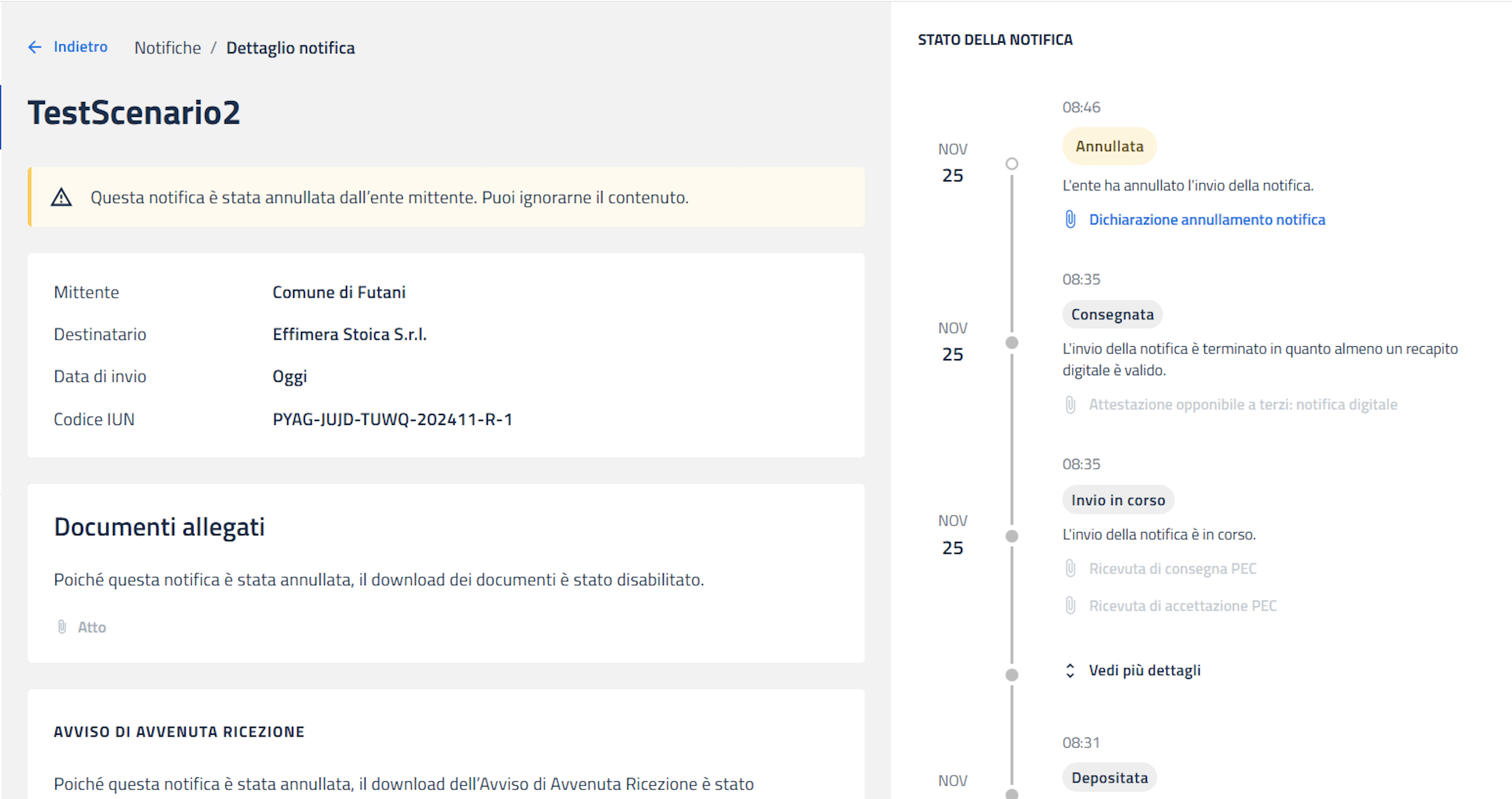Expand Vedi più dettagli in timeline
Viewport: 1512px width, 799px height.
tap(1144, 670)
